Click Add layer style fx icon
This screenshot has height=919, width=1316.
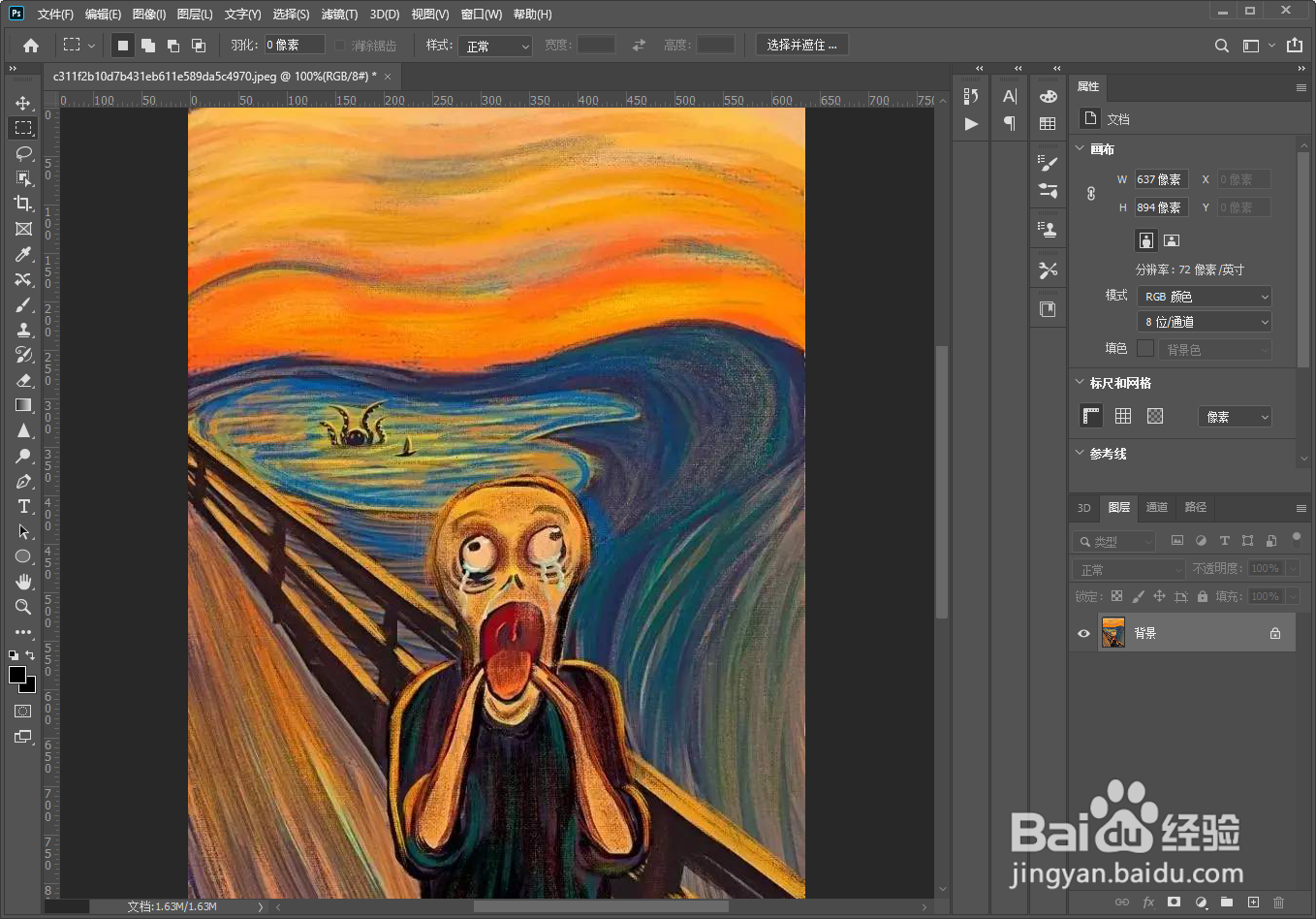click(1148, 903)
